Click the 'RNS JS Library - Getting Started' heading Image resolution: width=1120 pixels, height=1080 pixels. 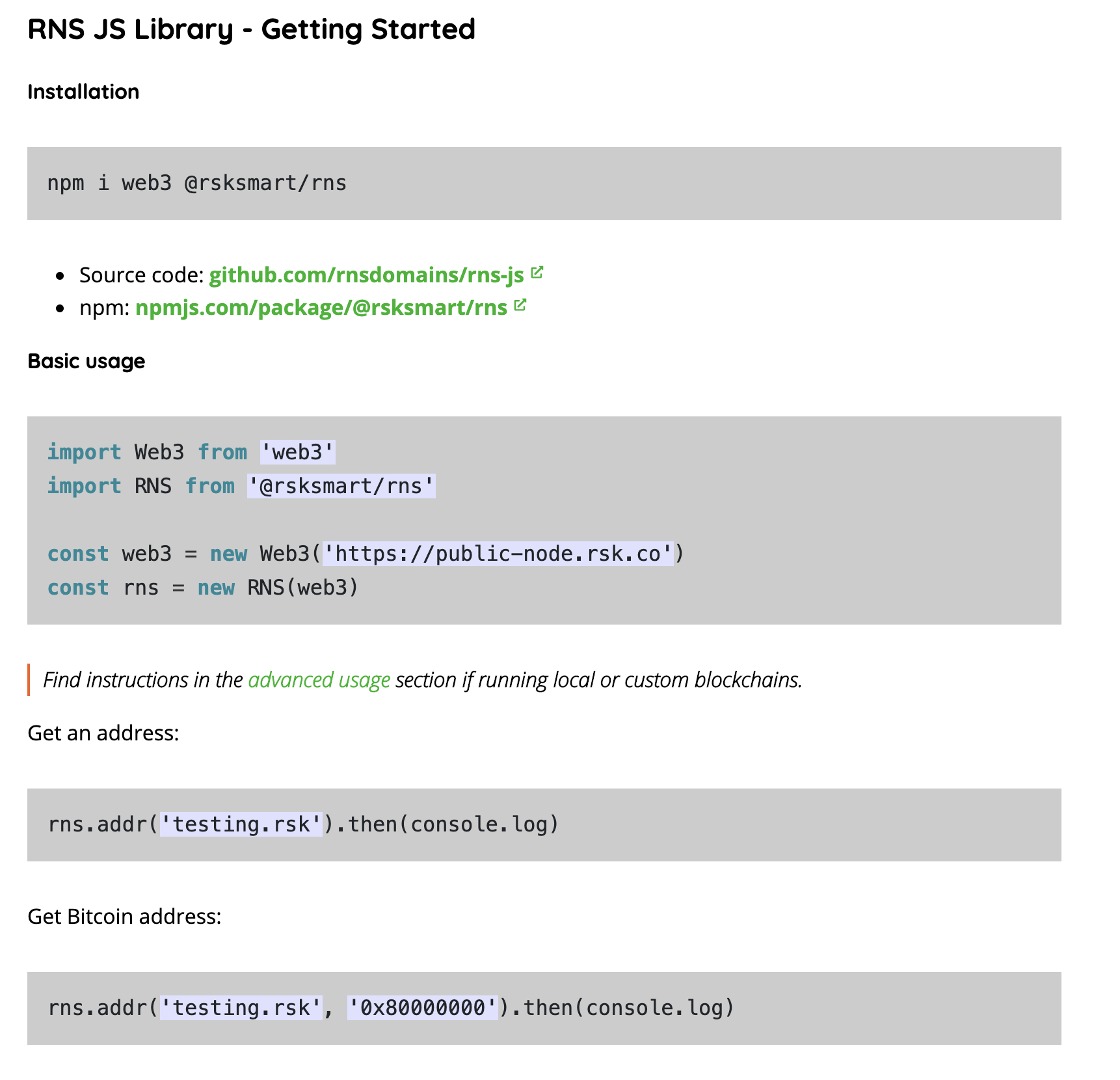[252, 29]
